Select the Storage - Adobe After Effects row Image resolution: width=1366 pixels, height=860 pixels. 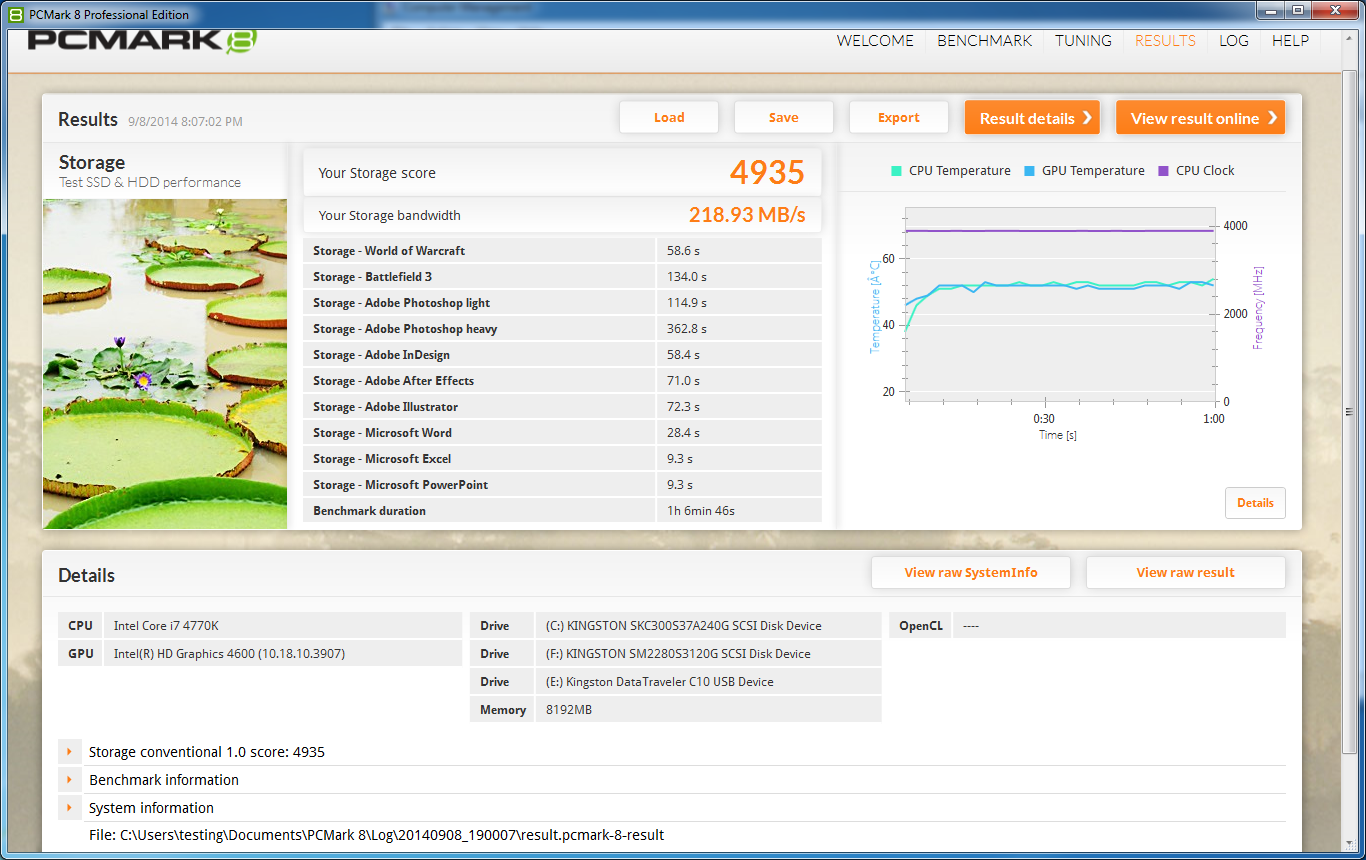point(562,381)
